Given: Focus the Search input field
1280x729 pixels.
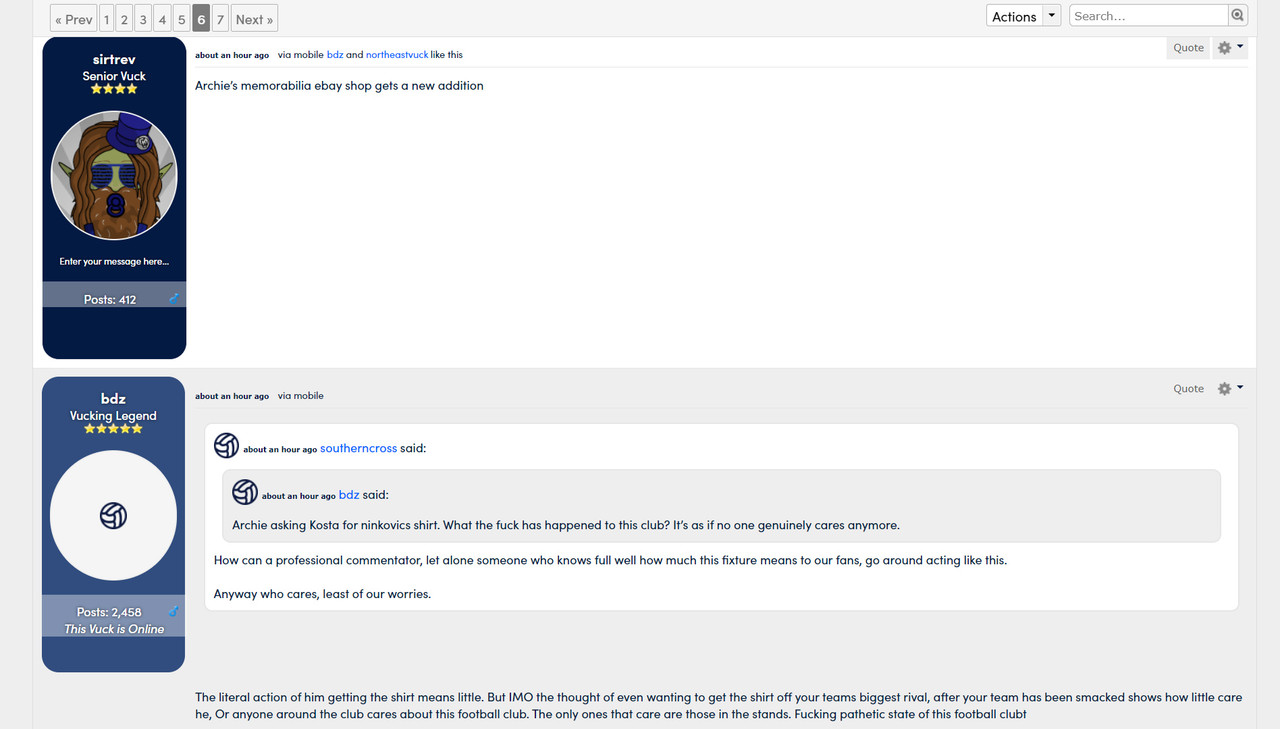Looking at the screenshot, I should pos(1149,16).
